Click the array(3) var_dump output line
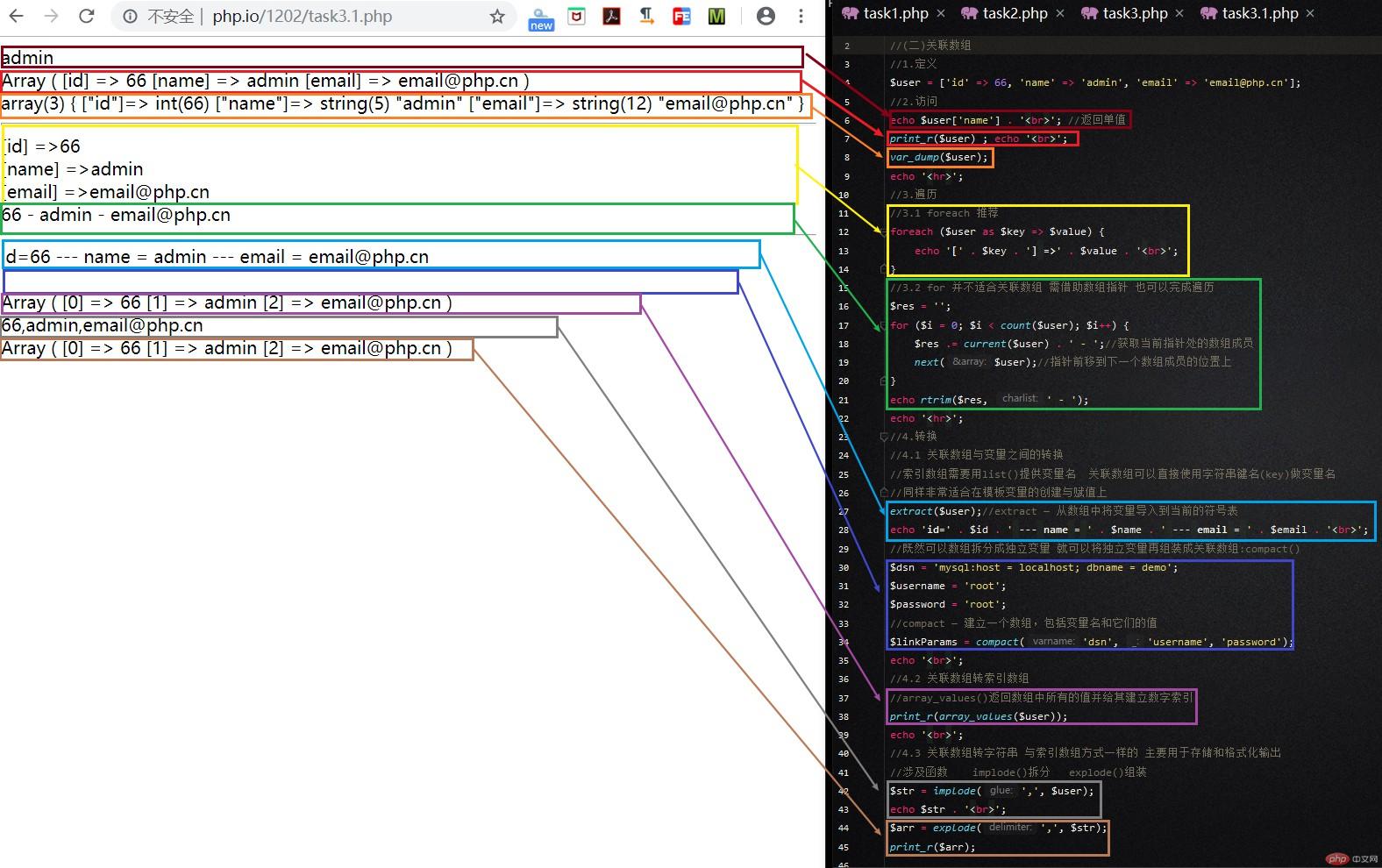The width and height of the screenshot is (1382, 868). pyautogui.click(x=402, y=103)
